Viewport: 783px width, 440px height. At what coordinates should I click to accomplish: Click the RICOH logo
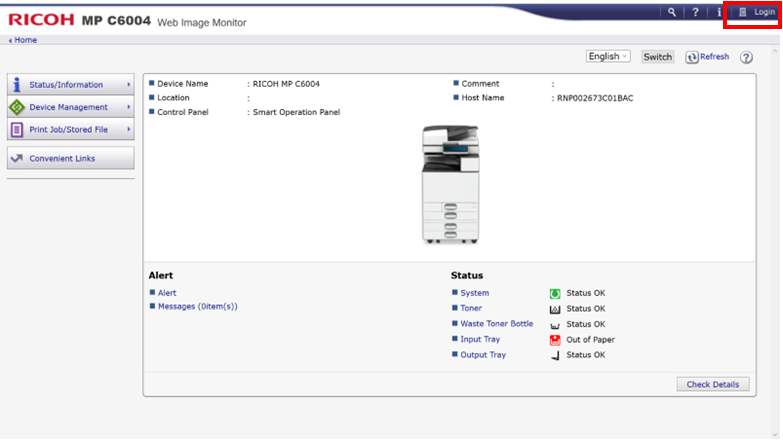[41, 19]
